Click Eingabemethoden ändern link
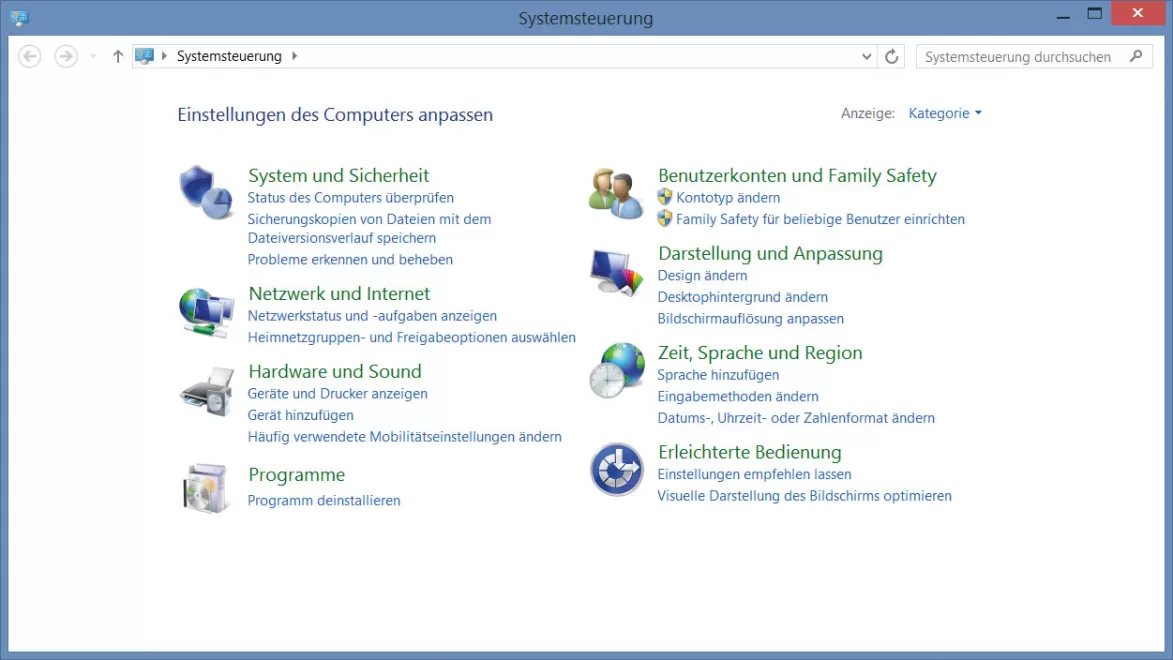This screenshot has width=1173, height=660. (738, 397)
